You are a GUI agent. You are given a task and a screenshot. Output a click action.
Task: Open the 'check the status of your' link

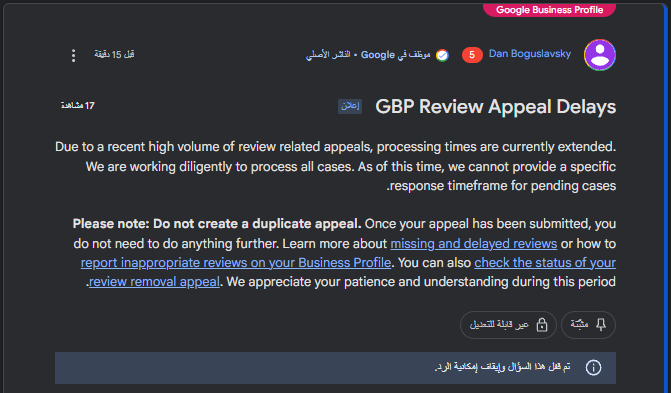545,262
